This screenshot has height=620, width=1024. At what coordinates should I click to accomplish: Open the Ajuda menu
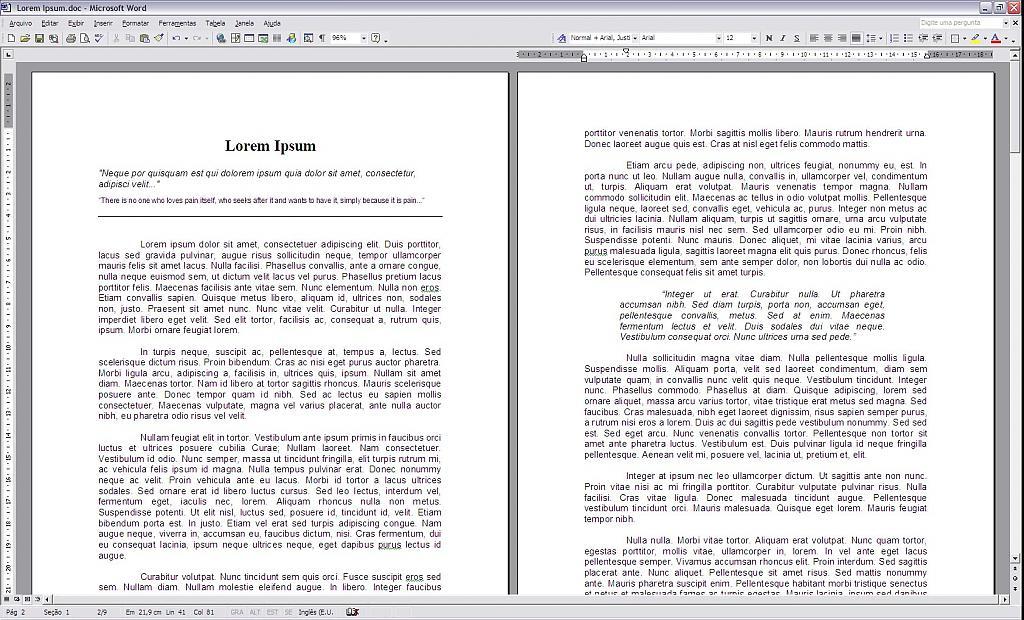click(272, 24)
